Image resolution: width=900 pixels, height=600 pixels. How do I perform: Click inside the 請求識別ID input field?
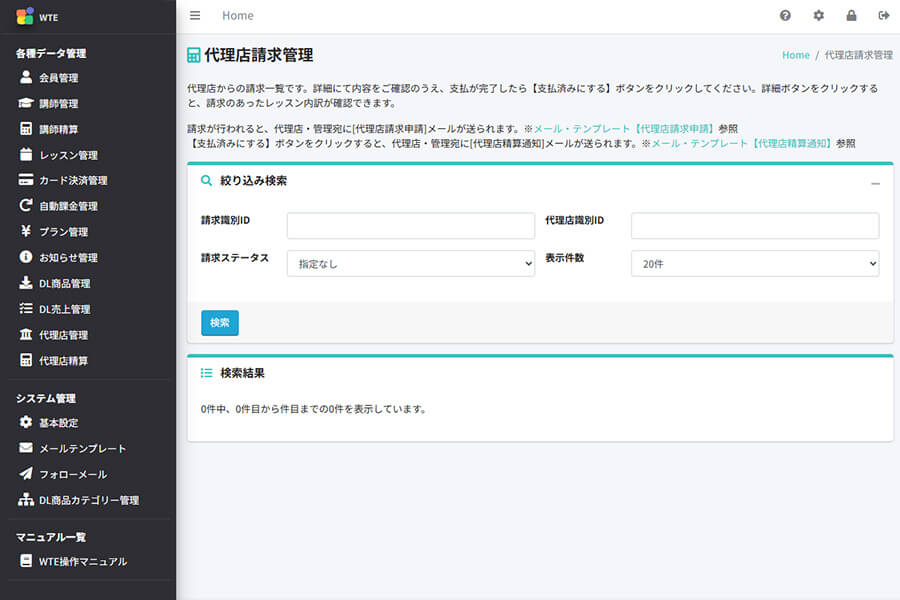[408, 225]
